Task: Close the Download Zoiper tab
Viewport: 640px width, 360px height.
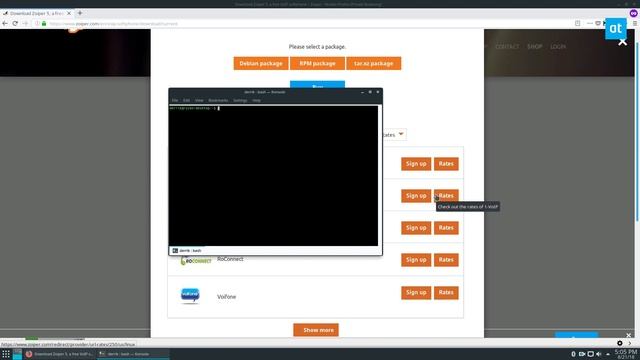Action: (x=69, y=13)
